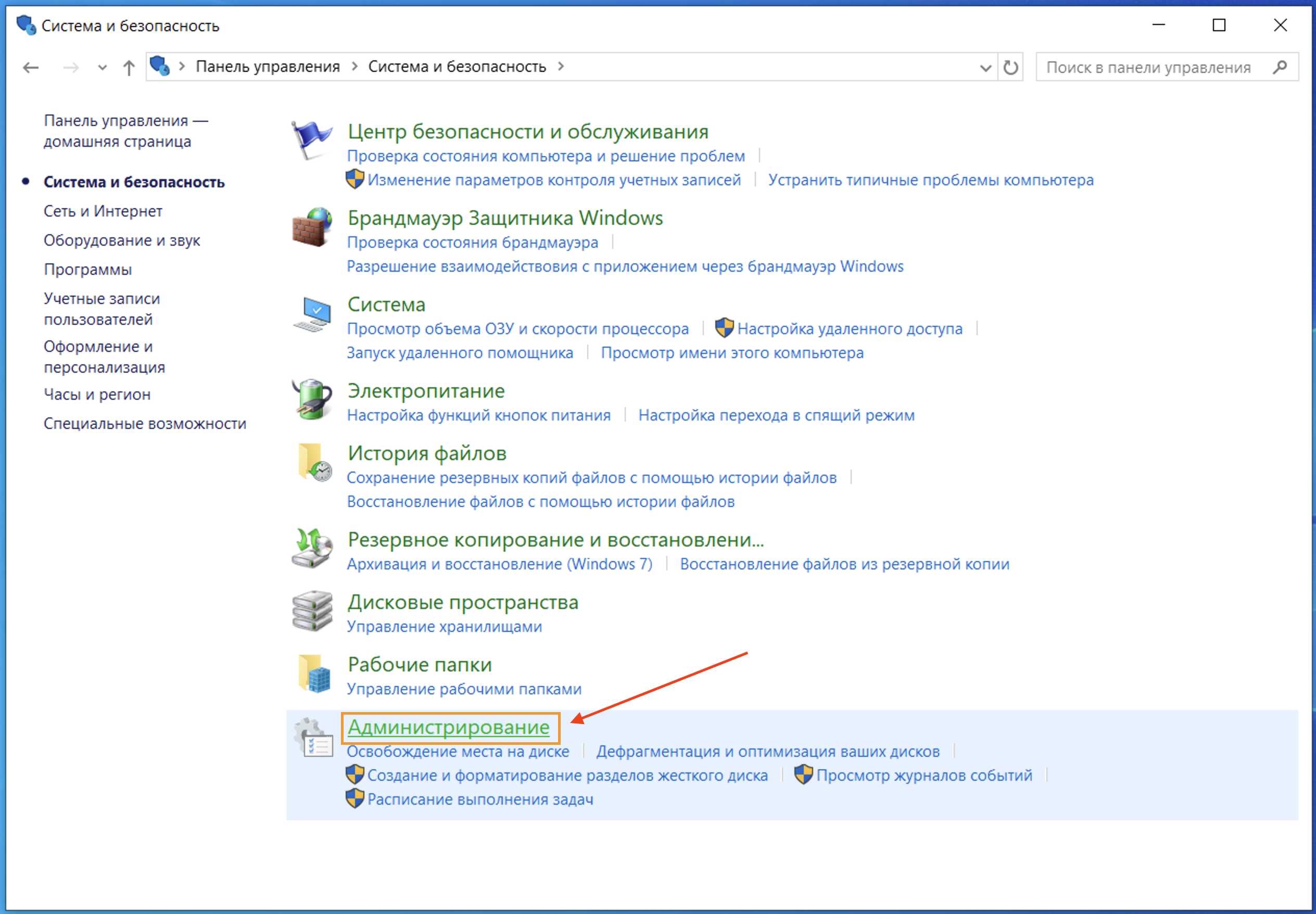
Task: Click the control panel icon in address bar
Action: coord(160,67)
